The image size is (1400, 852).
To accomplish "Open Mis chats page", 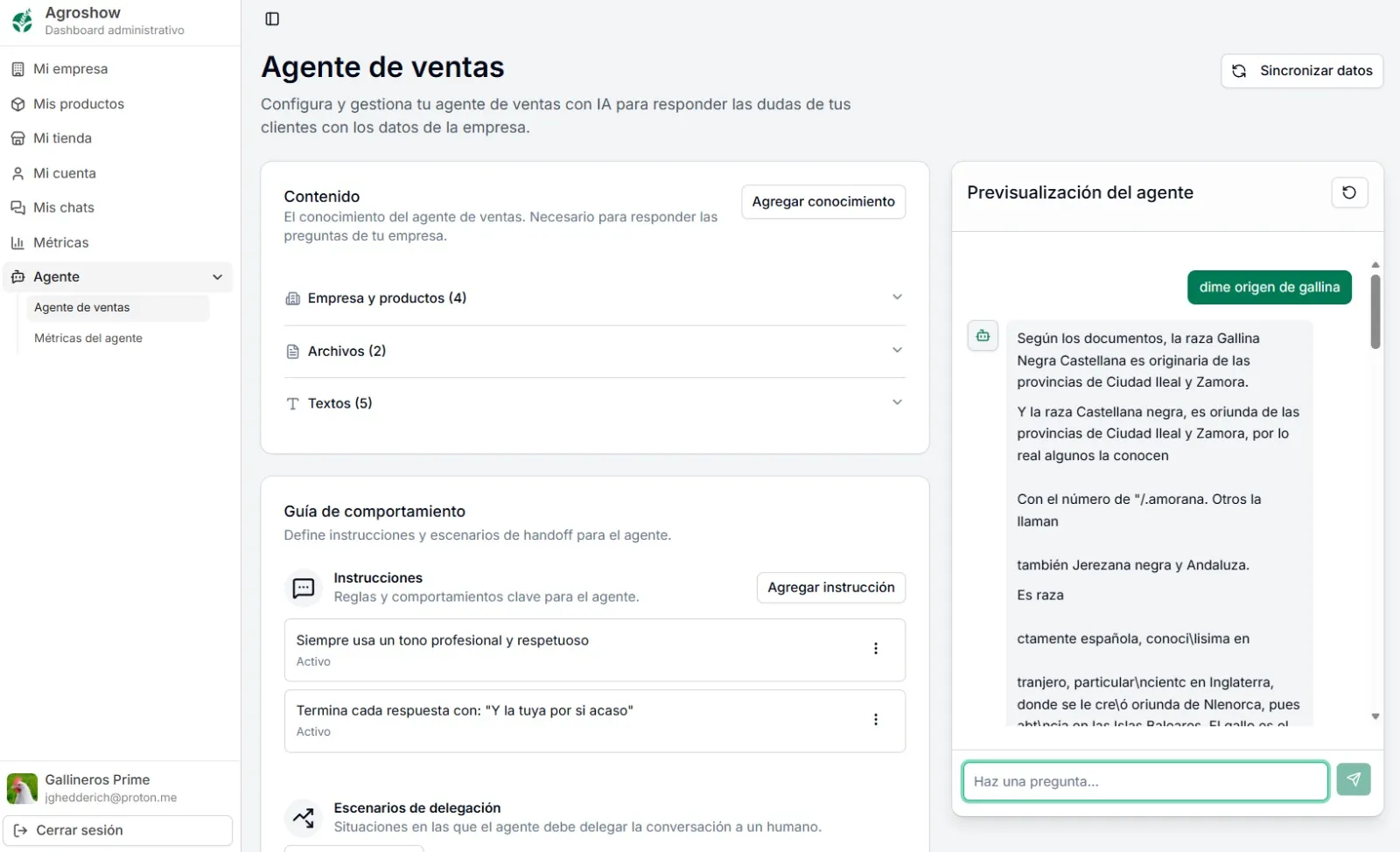I will point(64,208).
